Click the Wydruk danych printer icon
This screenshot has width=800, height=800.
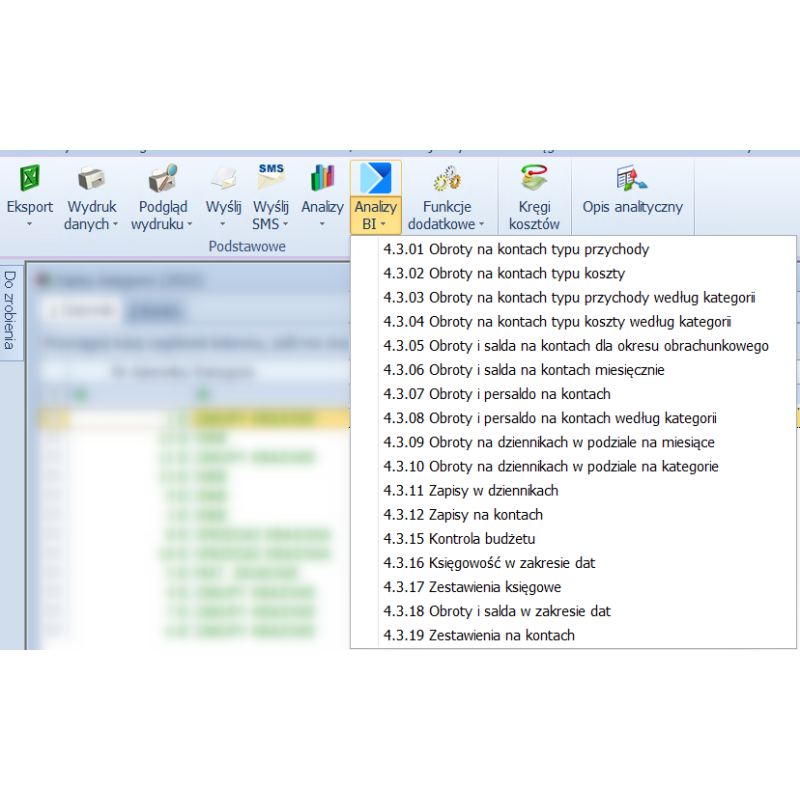coord(92,179)
